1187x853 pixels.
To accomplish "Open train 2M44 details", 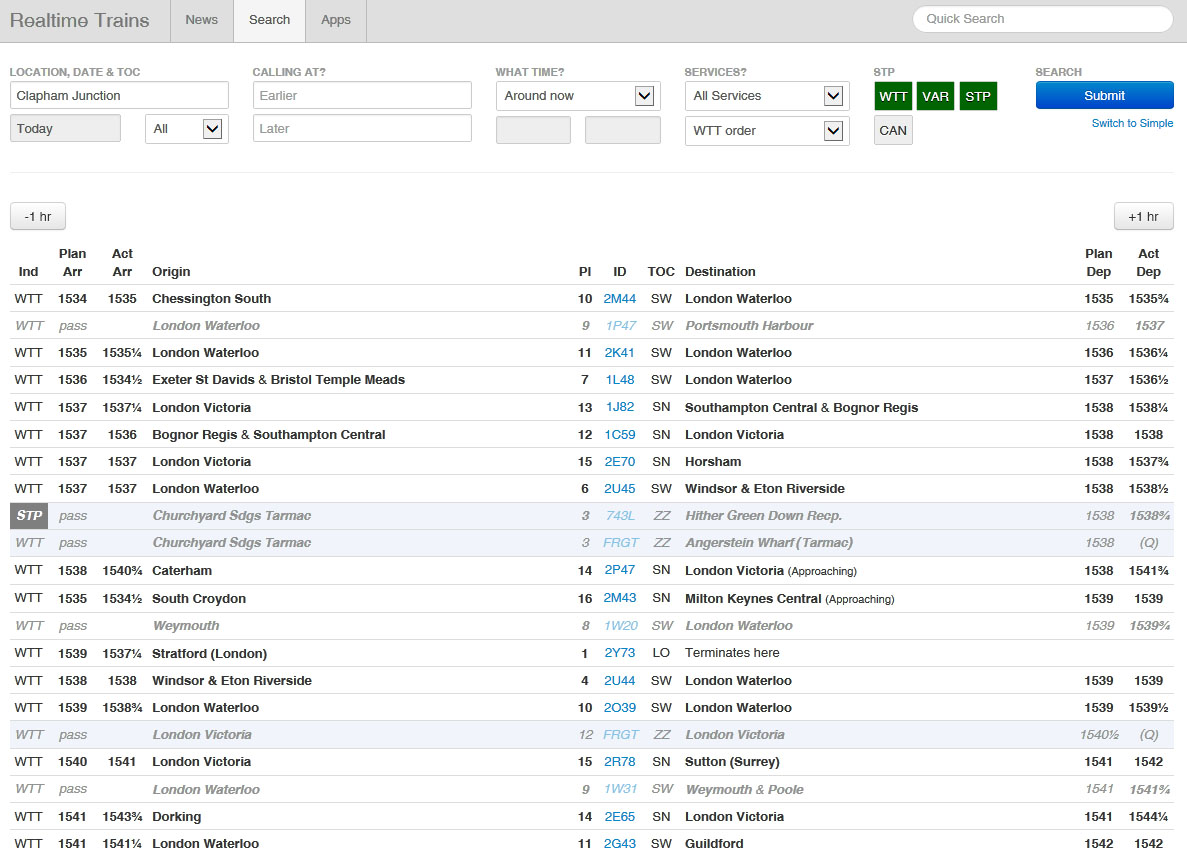I will 619,299.
